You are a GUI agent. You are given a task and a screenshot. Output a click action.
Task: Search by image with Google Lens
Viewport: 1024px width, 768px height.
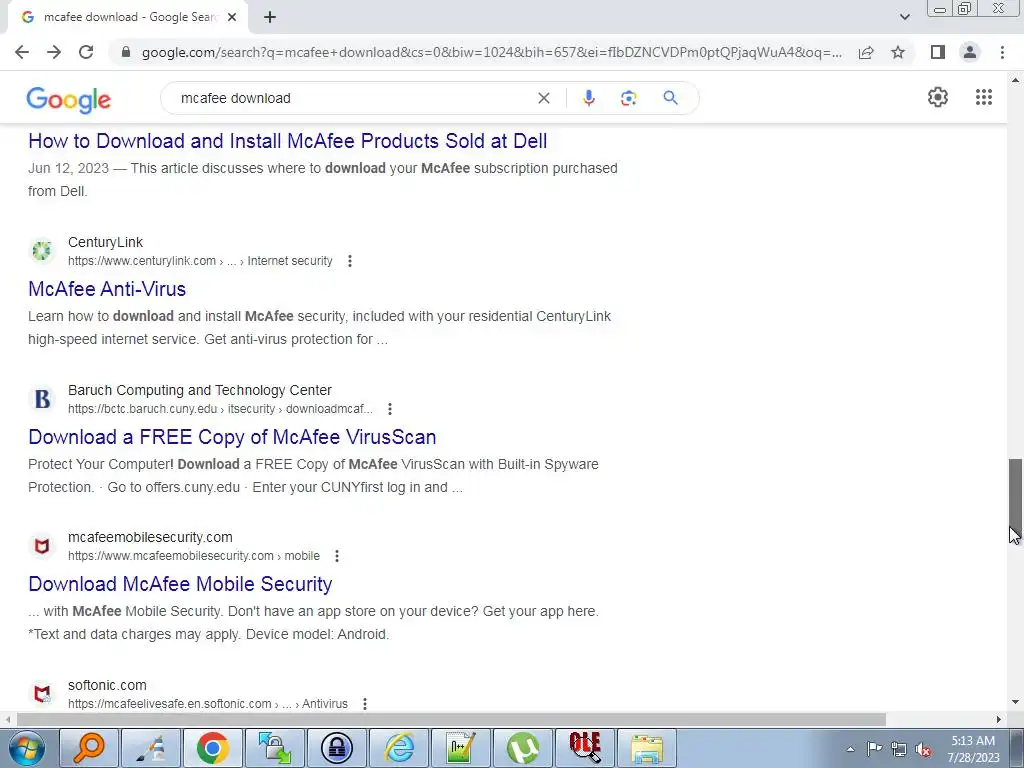(x=628, y=98)
